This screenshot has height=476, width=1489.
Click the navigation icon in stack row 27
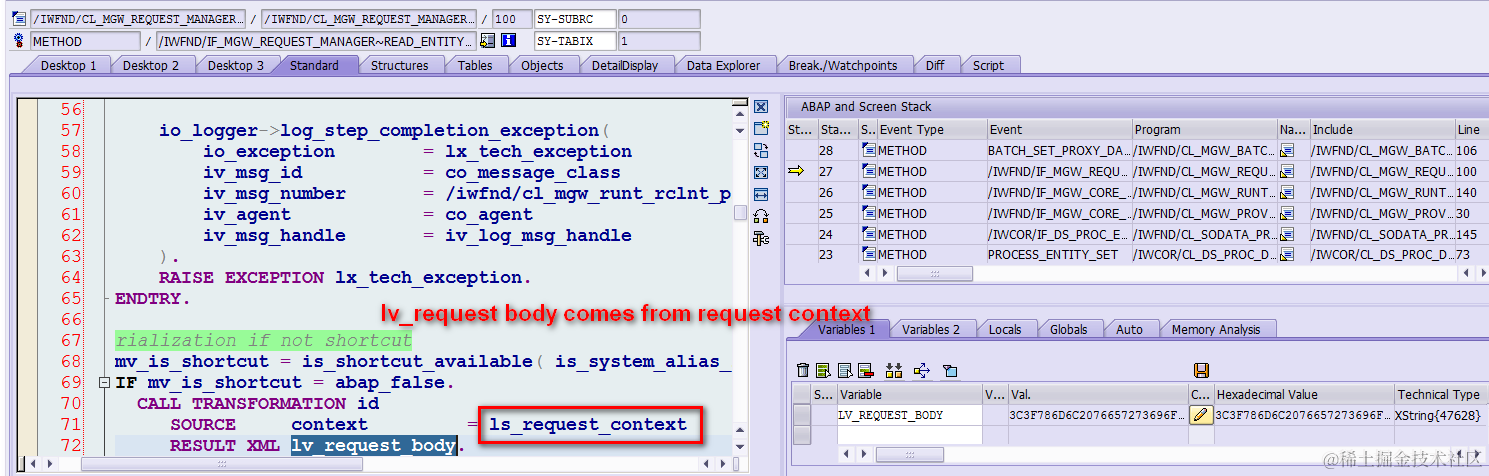coord(1287,171)
